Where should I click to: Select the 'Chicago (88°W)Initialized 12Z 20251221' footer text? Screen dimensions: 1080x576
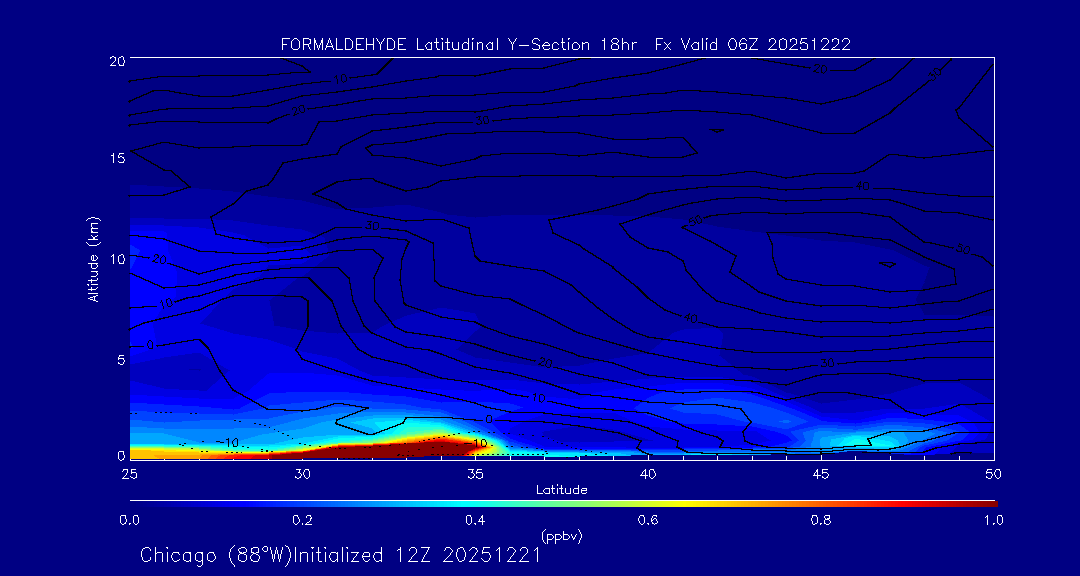340,555
